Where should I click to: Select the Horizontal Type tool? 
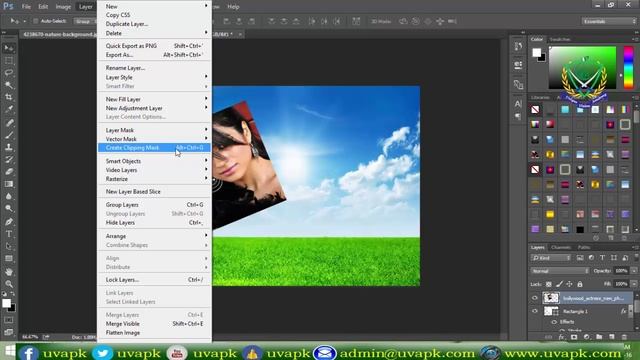[9, 234]
